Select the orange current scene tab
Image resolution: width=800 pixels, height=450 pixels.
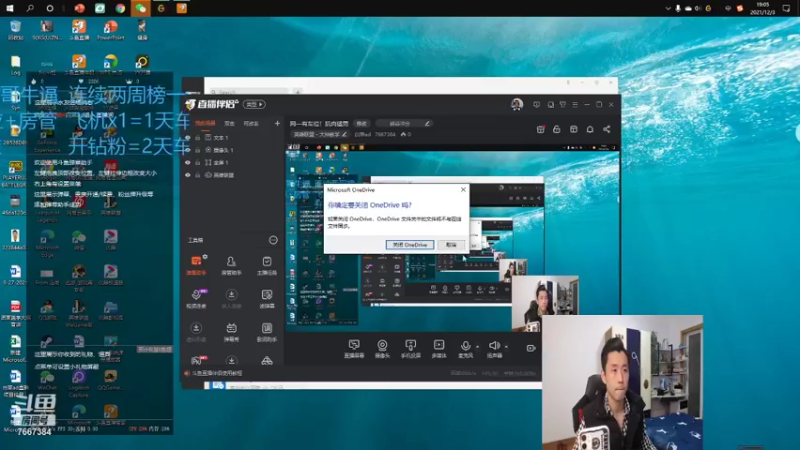[x=205, y=123]
